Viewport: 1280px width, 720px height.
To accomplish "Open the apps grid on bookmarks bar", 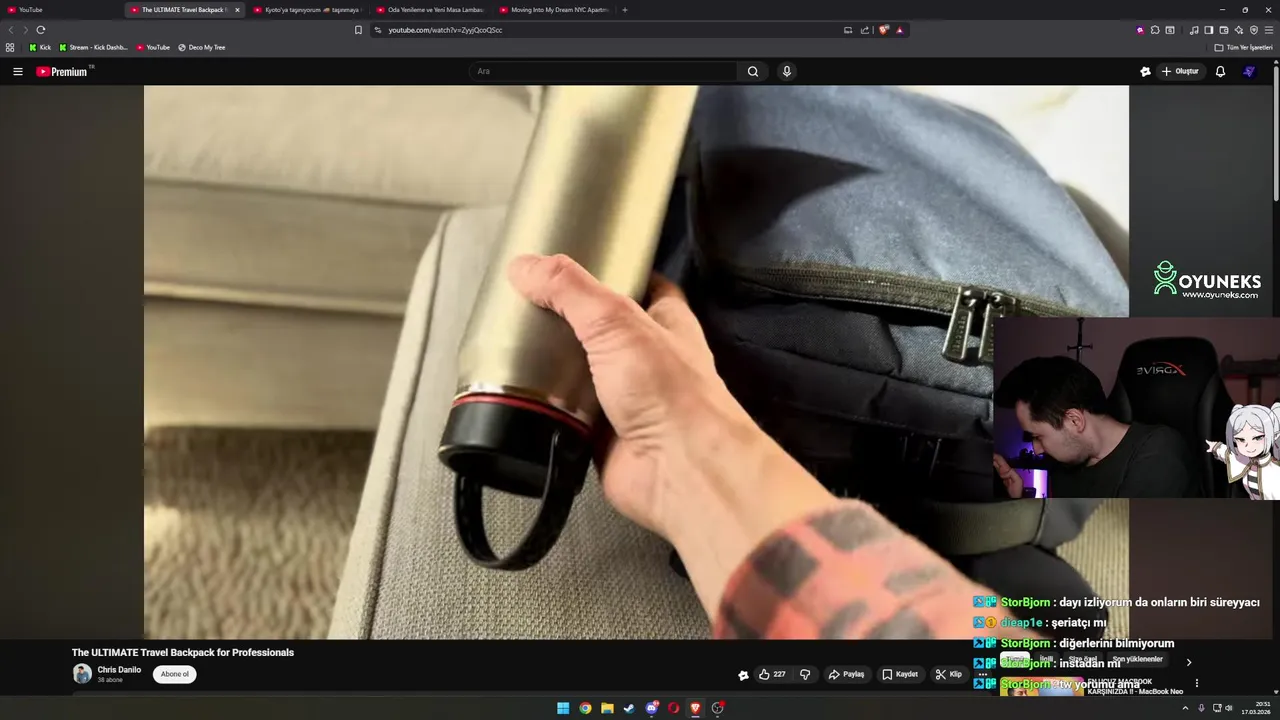I will click(x=10, y=47).
